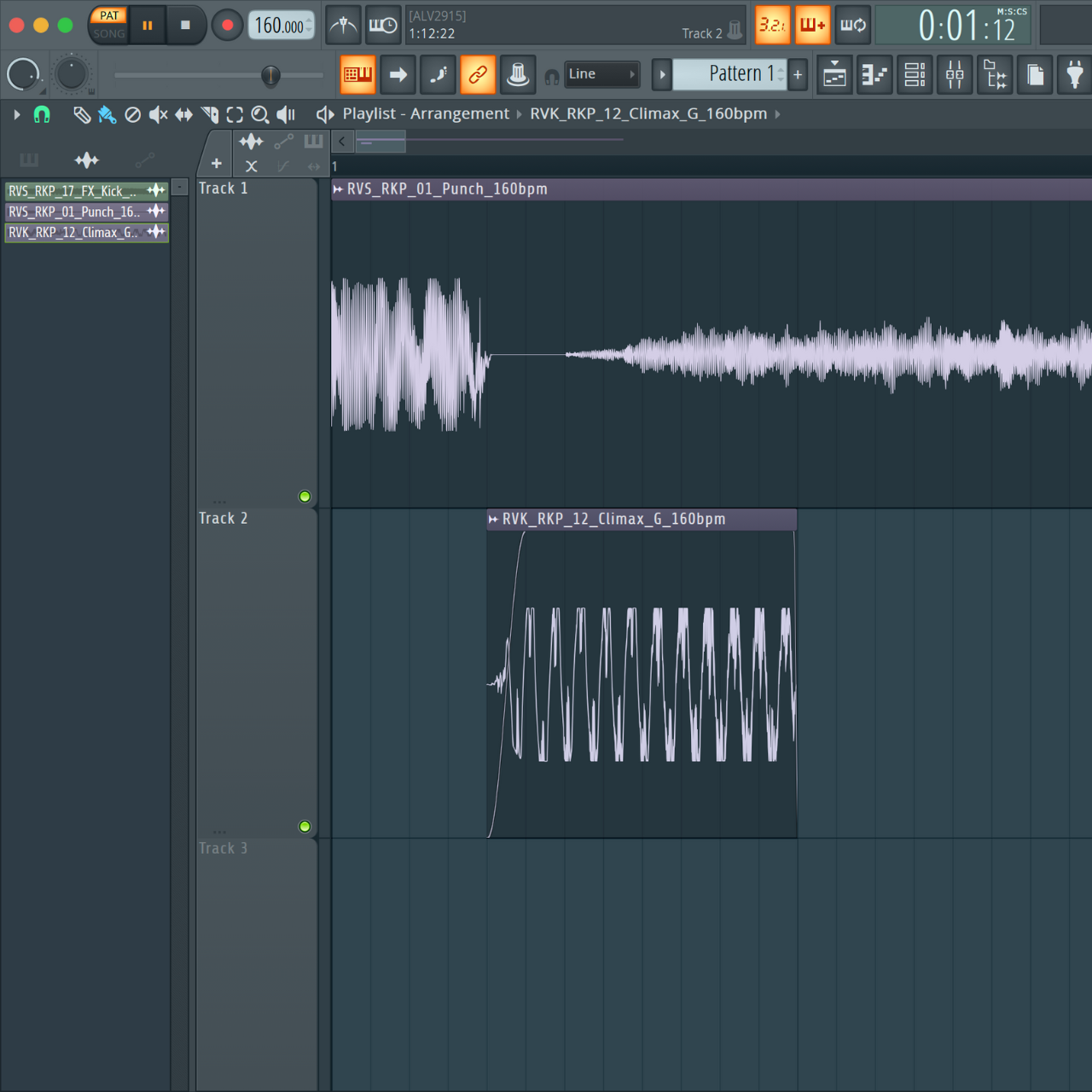Click the Record button
This screenshot has width=1092, height=1092.
[227, 26]
